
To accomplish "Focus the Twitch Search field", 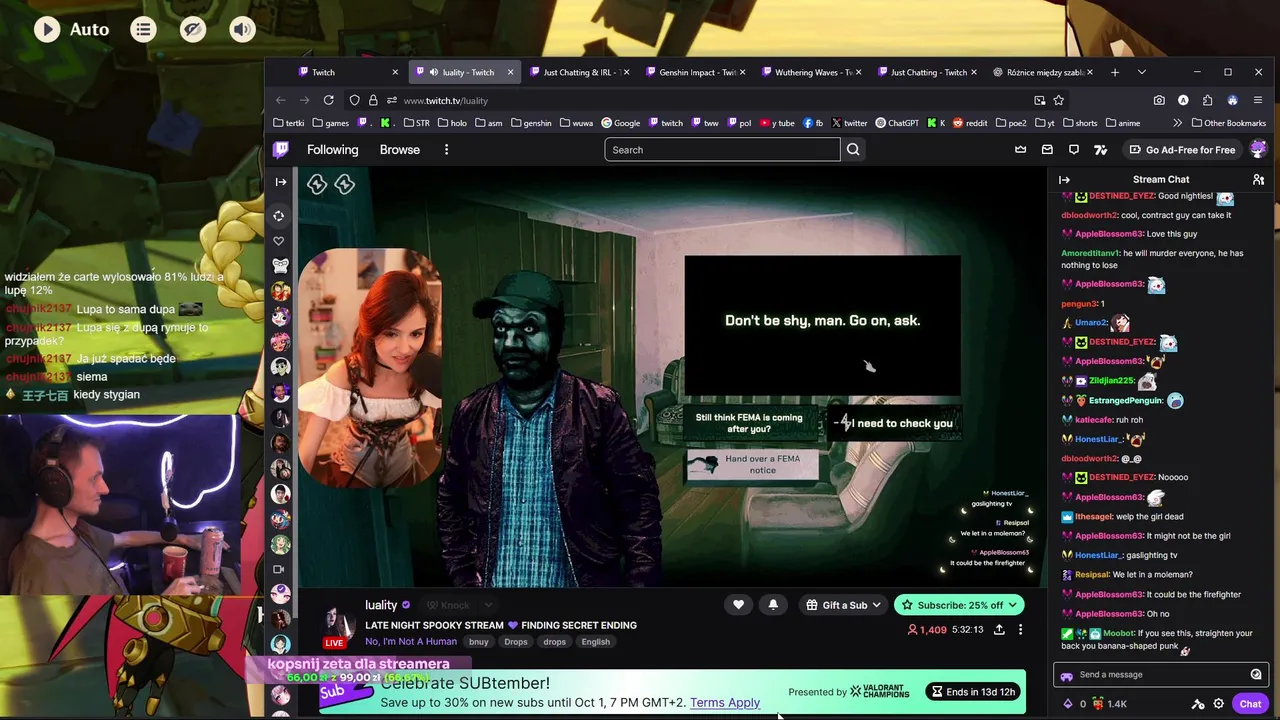I will tap(722, 150).
